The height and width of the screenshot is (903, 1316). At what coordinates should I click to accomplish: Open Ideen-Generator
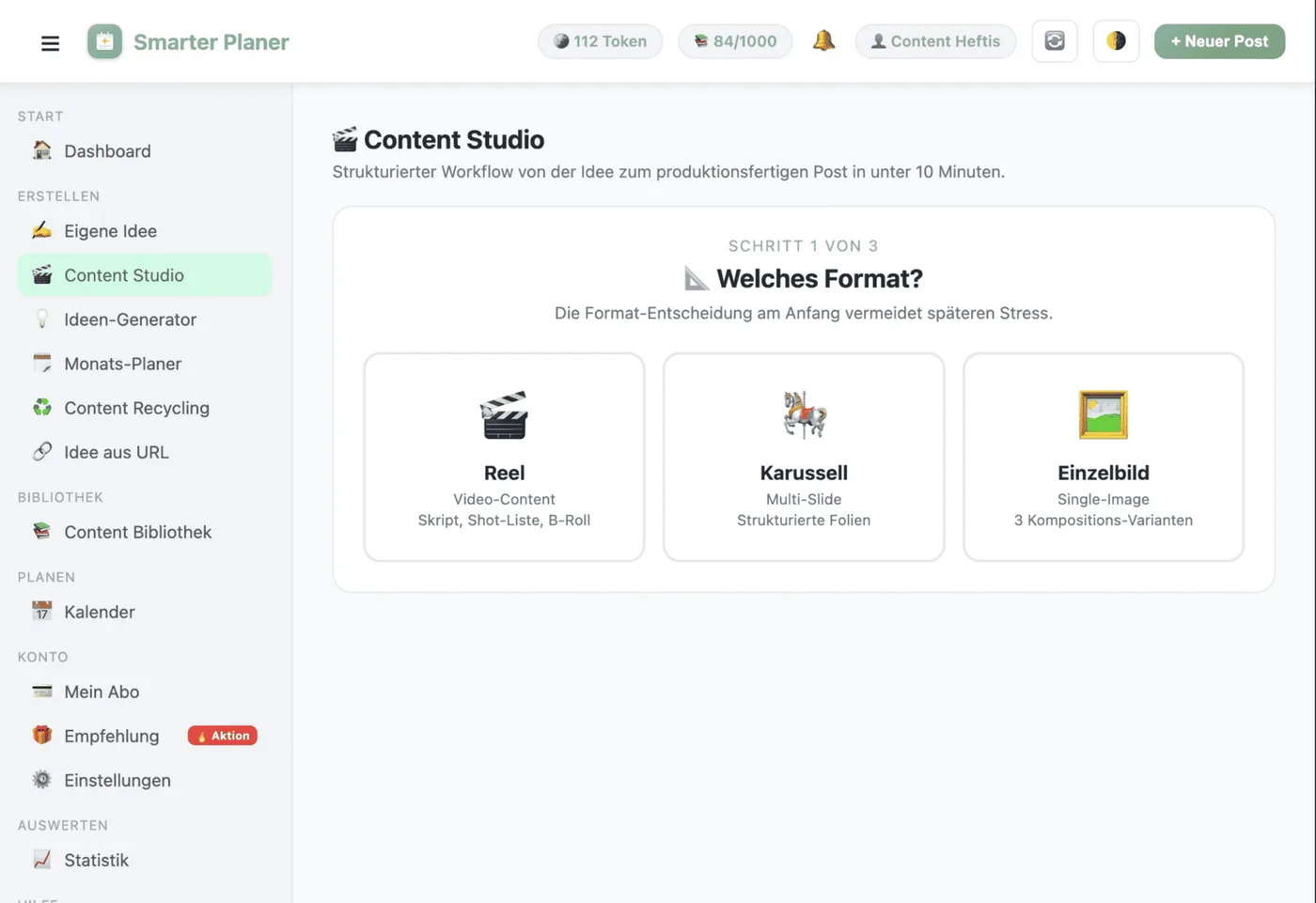[145, 319]
